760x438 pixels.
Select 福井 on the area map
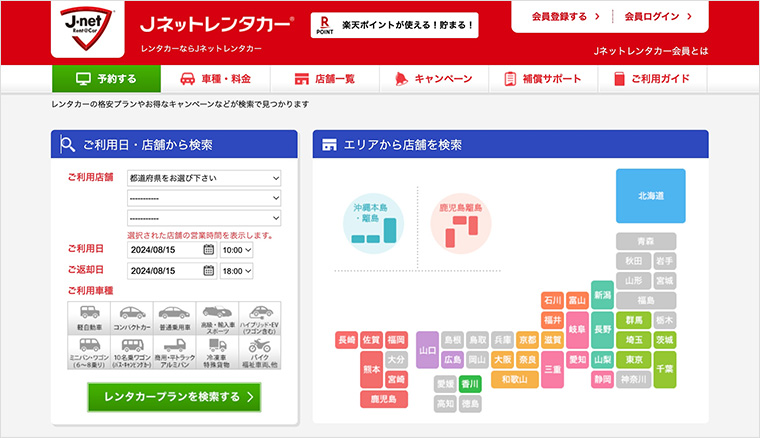553,320
